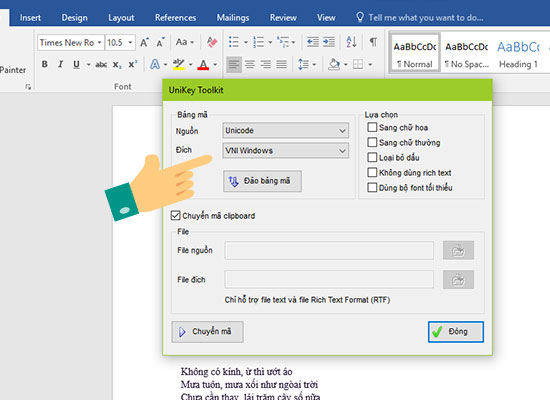Launch Font dialog from group corner
The width and height of the screenshot is (550, 400).
click(x=28, y=86)
